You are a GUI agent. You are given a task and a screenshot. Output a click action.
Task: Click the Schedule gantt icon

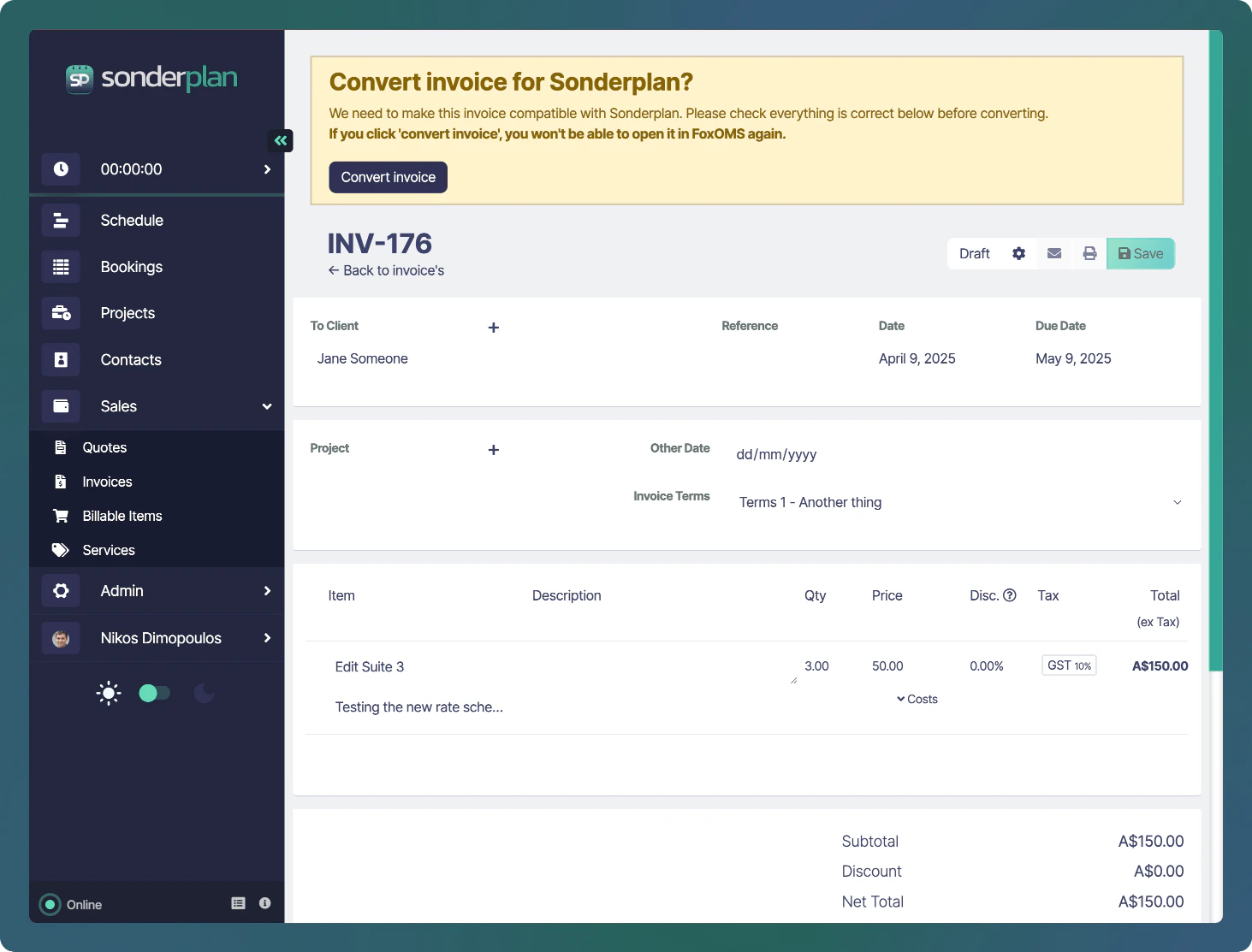pyautogui.click(x=61, y=221)
